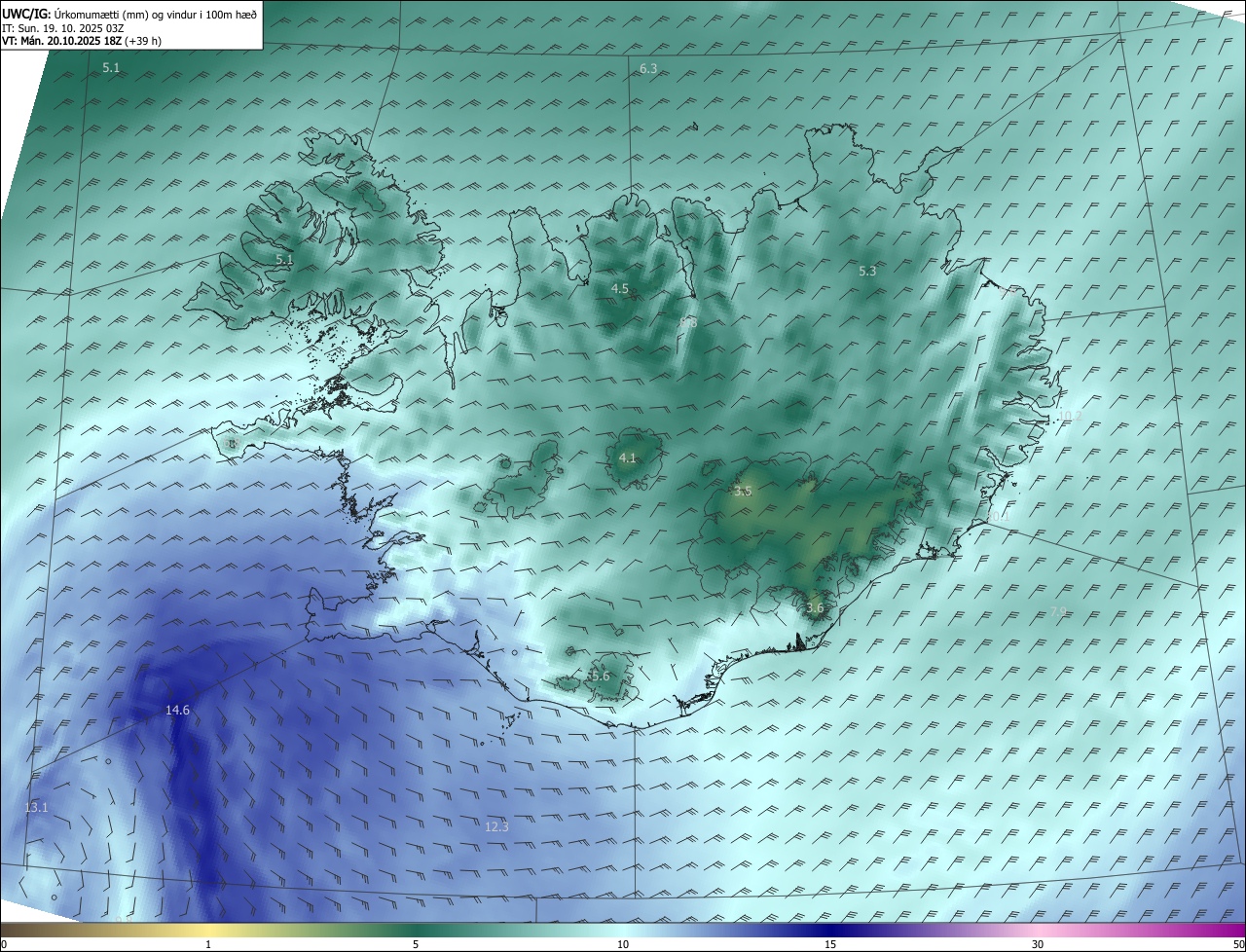1246x952 pixels.
Task: Click the 10.2 value off the east fjords
Action: 1069,416
